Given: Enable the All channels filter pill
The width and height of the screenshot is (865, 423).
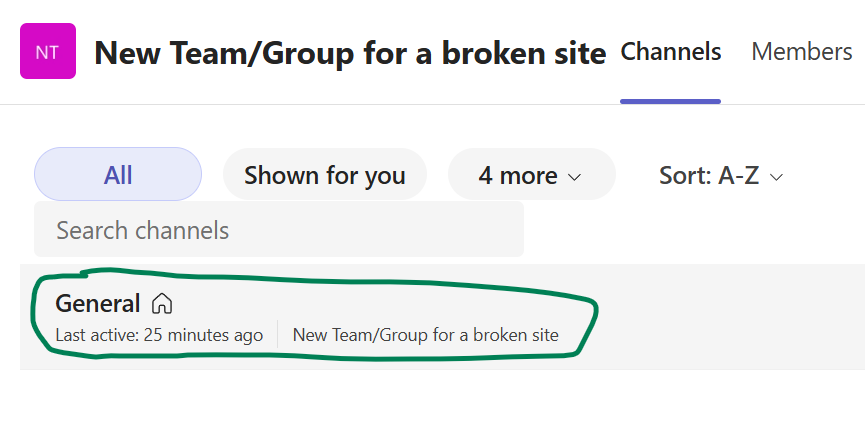Looking at the screenshot, I should tap(118, 174).
